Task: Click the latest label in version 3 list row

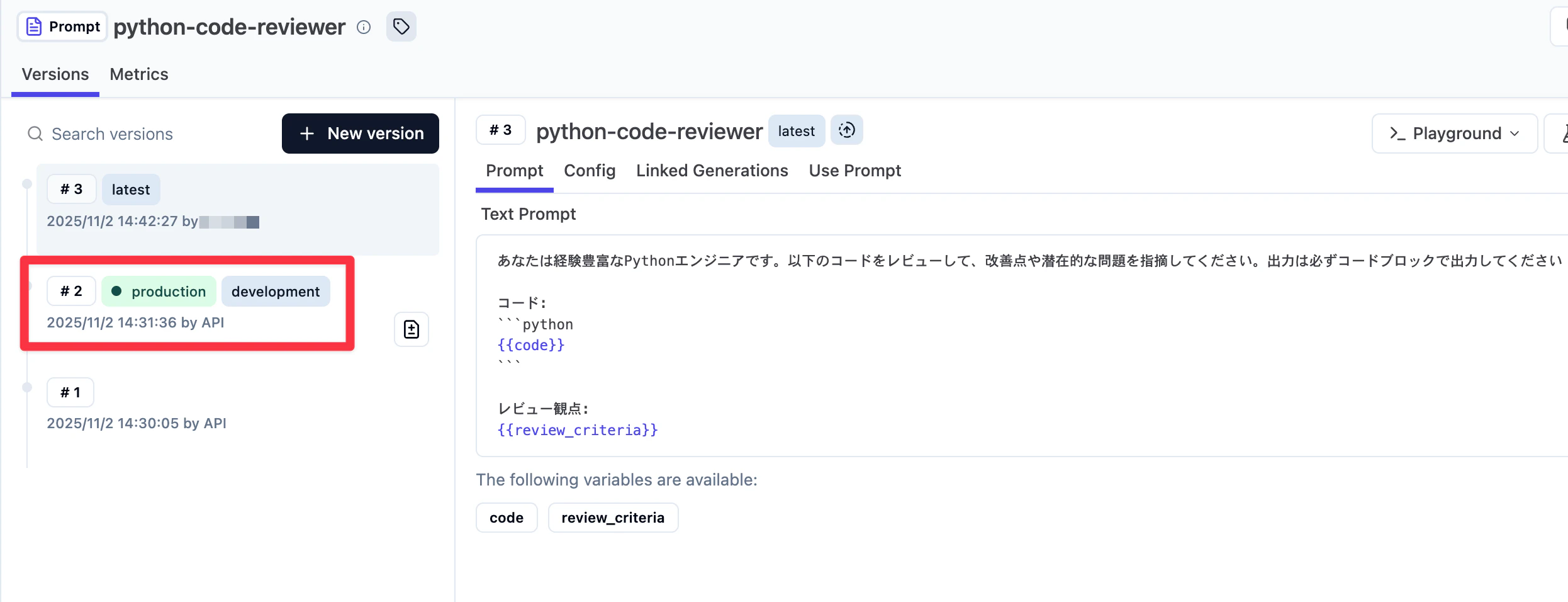Action: pos(131,190)
